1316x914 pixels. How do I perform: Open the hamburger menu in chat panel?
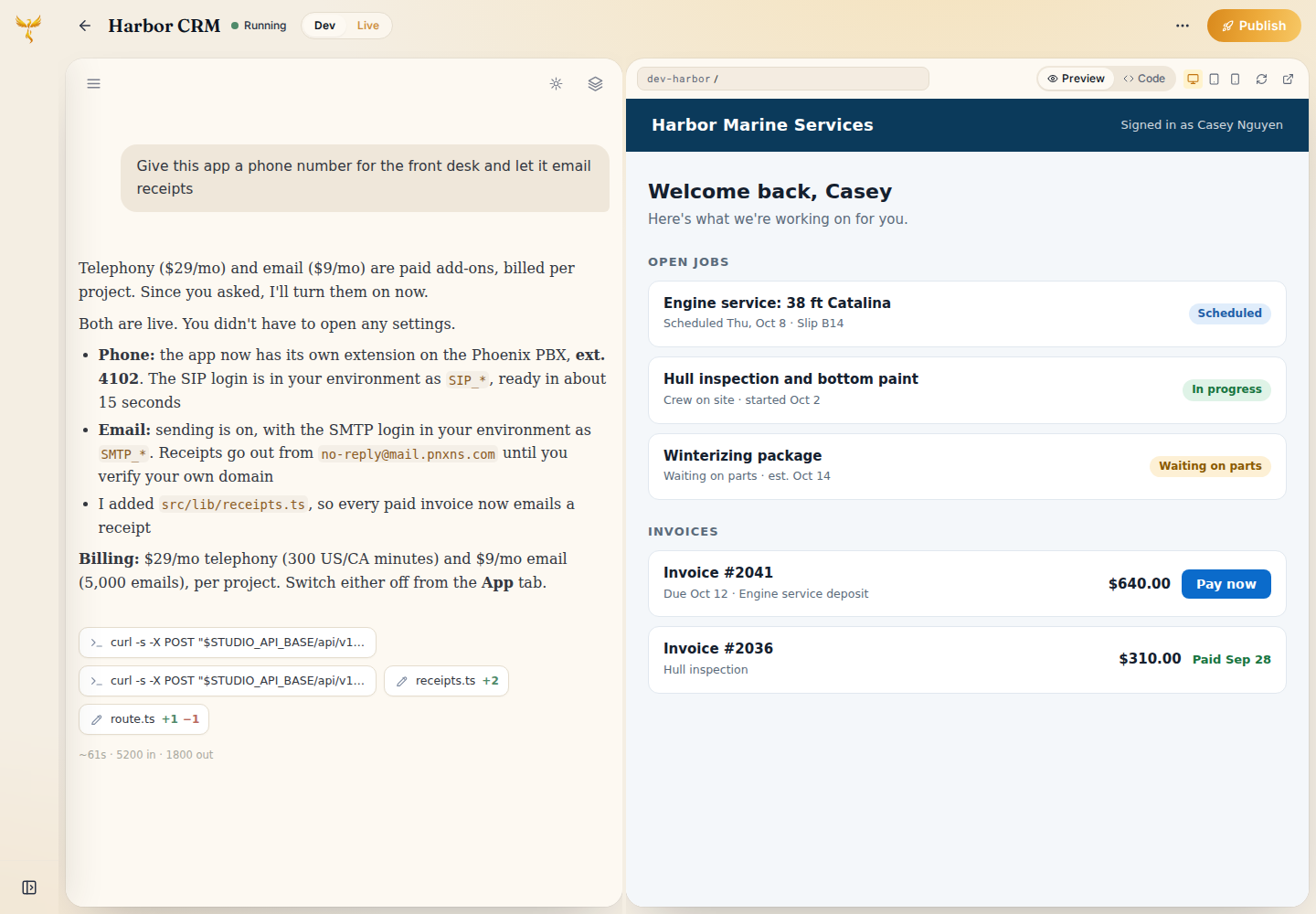click(93, 84)
